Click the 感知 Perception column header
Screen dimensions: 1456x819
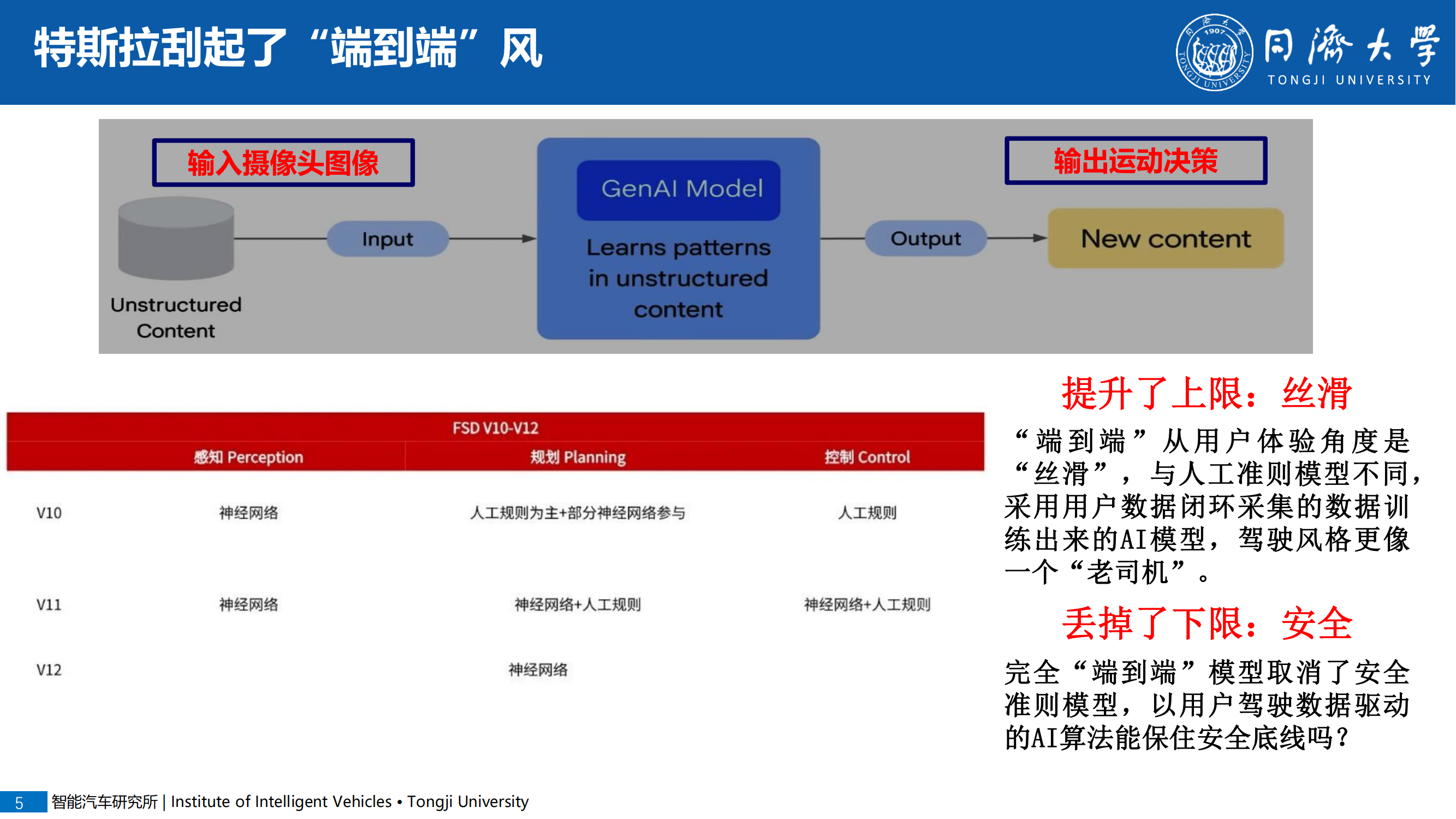[x=248, y=456]
